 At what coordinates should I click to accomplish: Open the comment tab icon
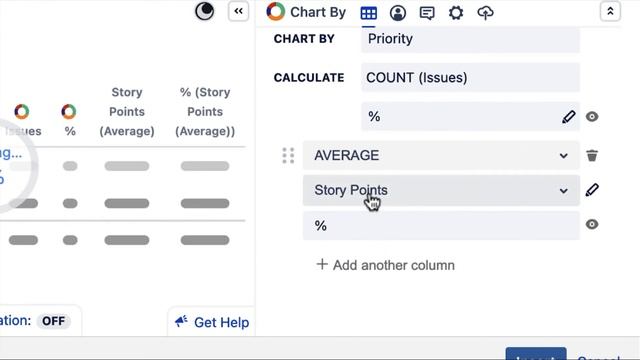427,13
